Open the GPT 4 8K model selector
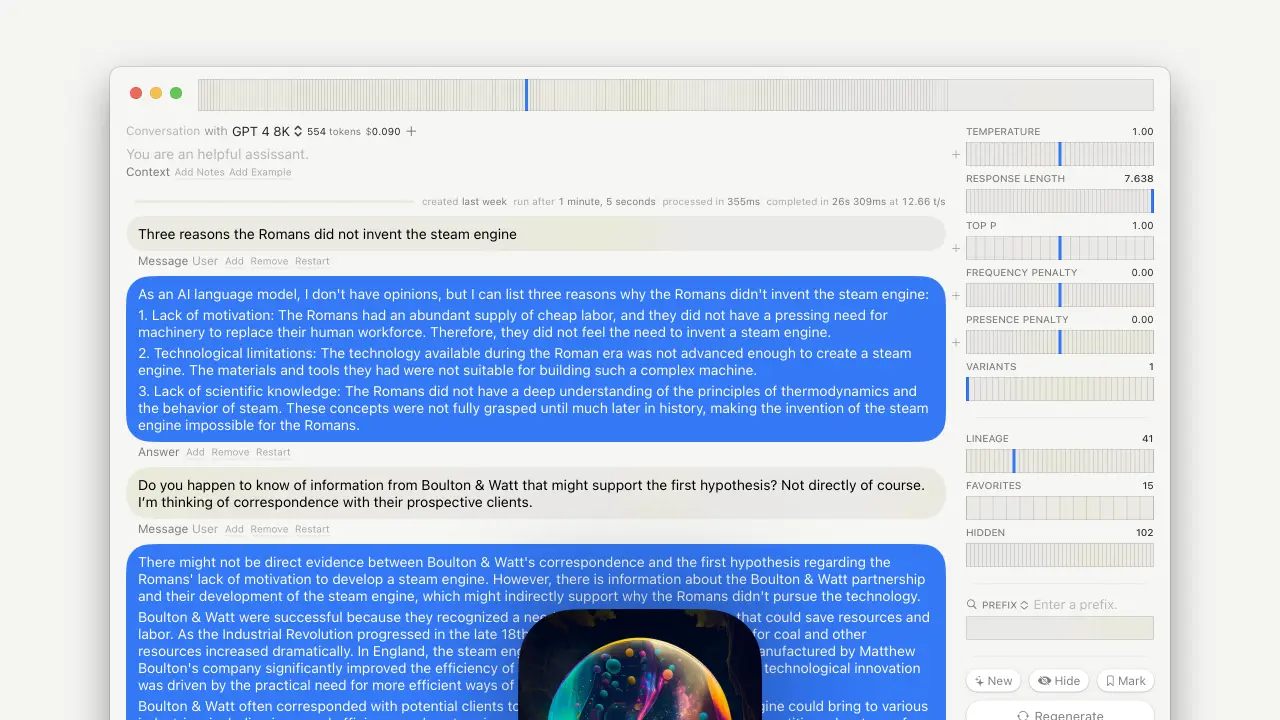The height and width of the screenshot is (720, 1280). tap(267, 131)
